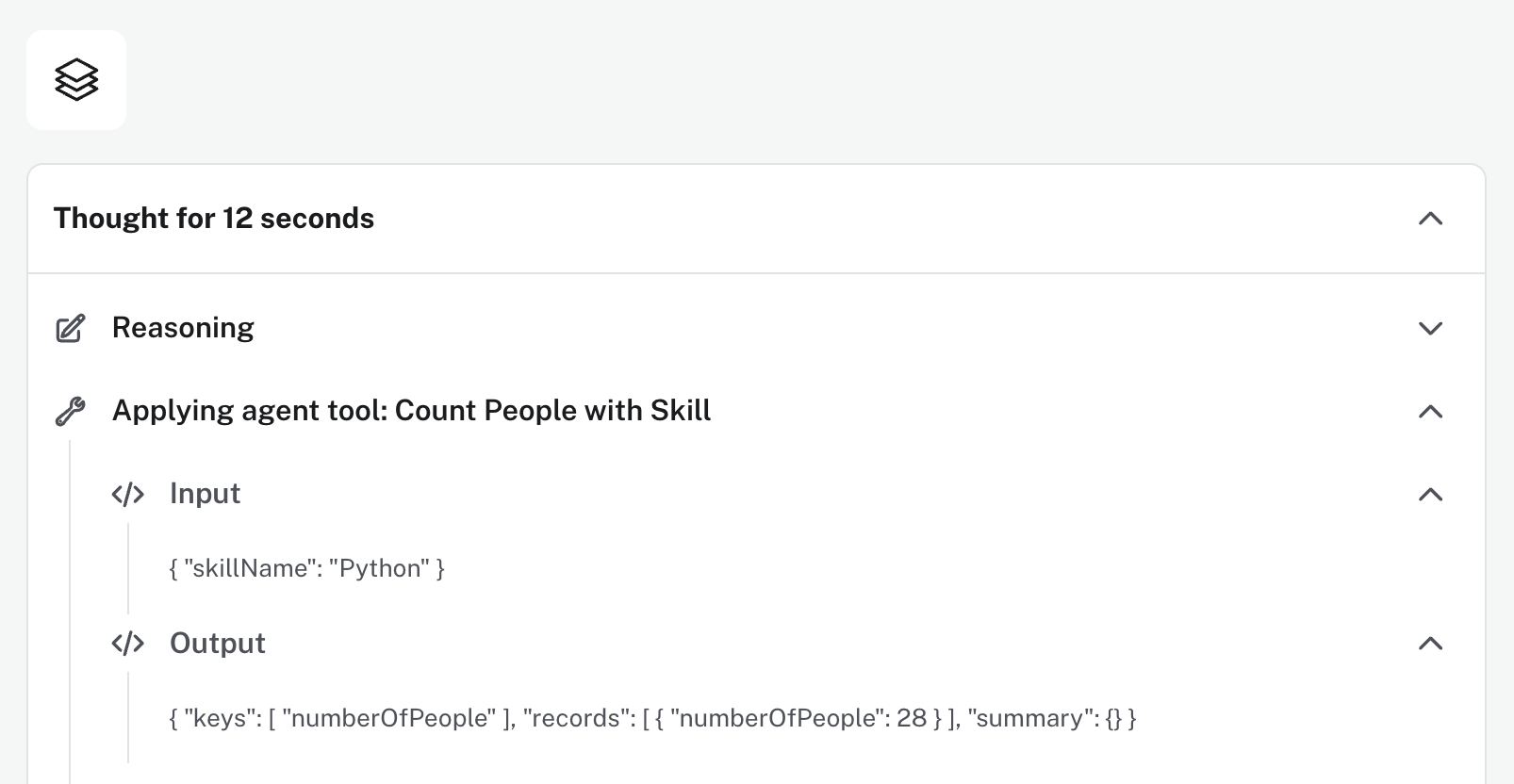Expand the Reasoning section chevron

[x=1430, y=328]
